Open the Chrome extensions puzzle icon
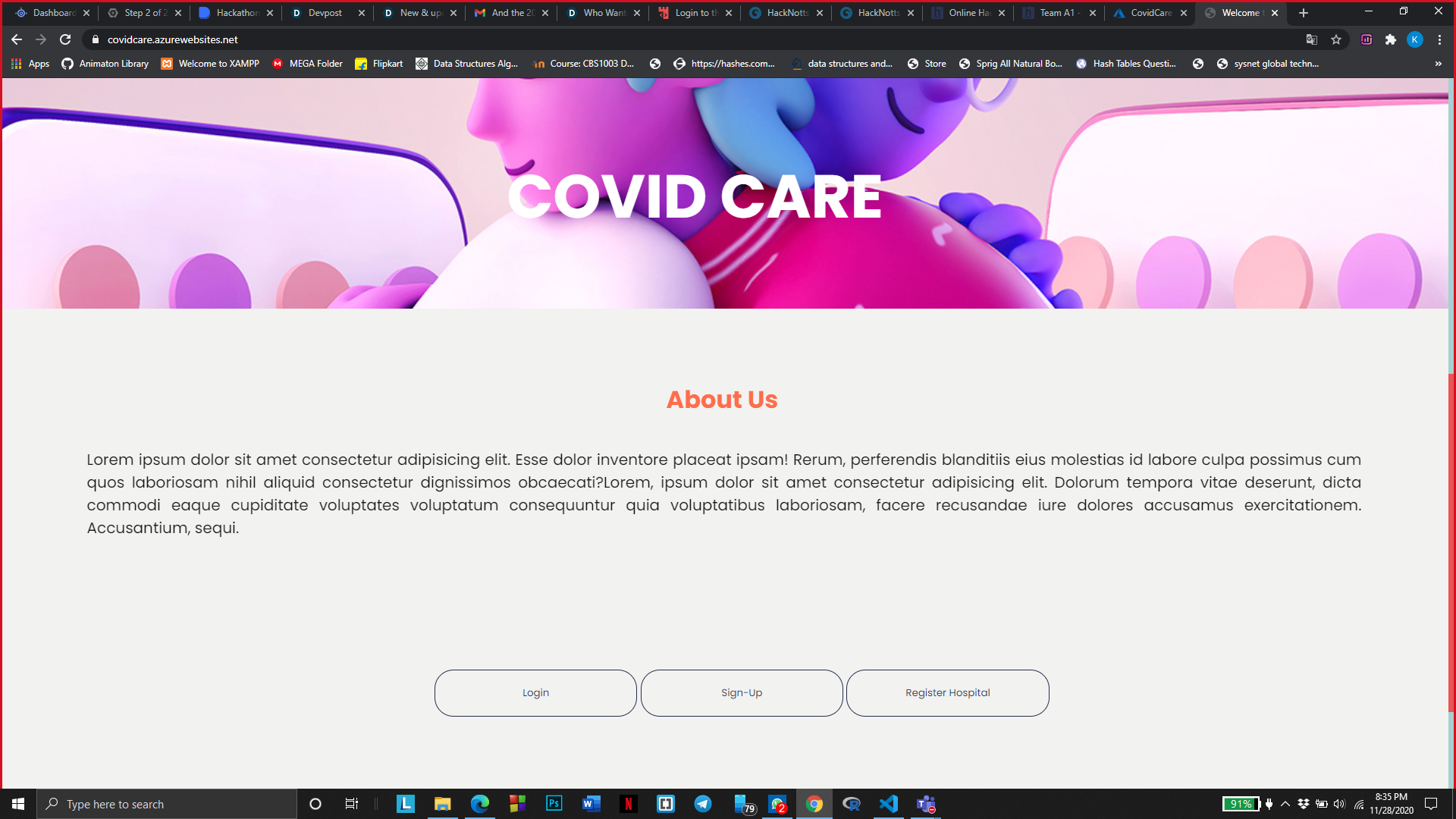Viewport: 1456px width, 819px height. click(x=1391, y=39)
